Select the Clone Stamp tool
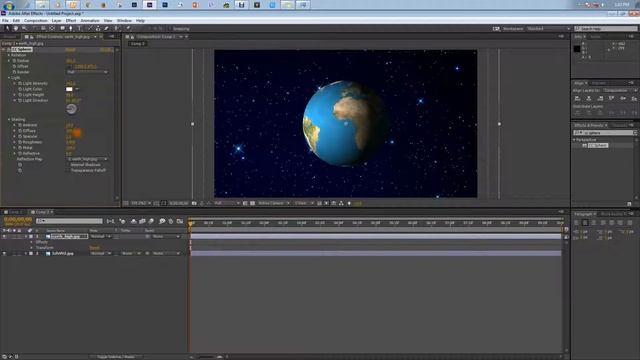This screenshot has height=360, width=640. coord(98,28)
